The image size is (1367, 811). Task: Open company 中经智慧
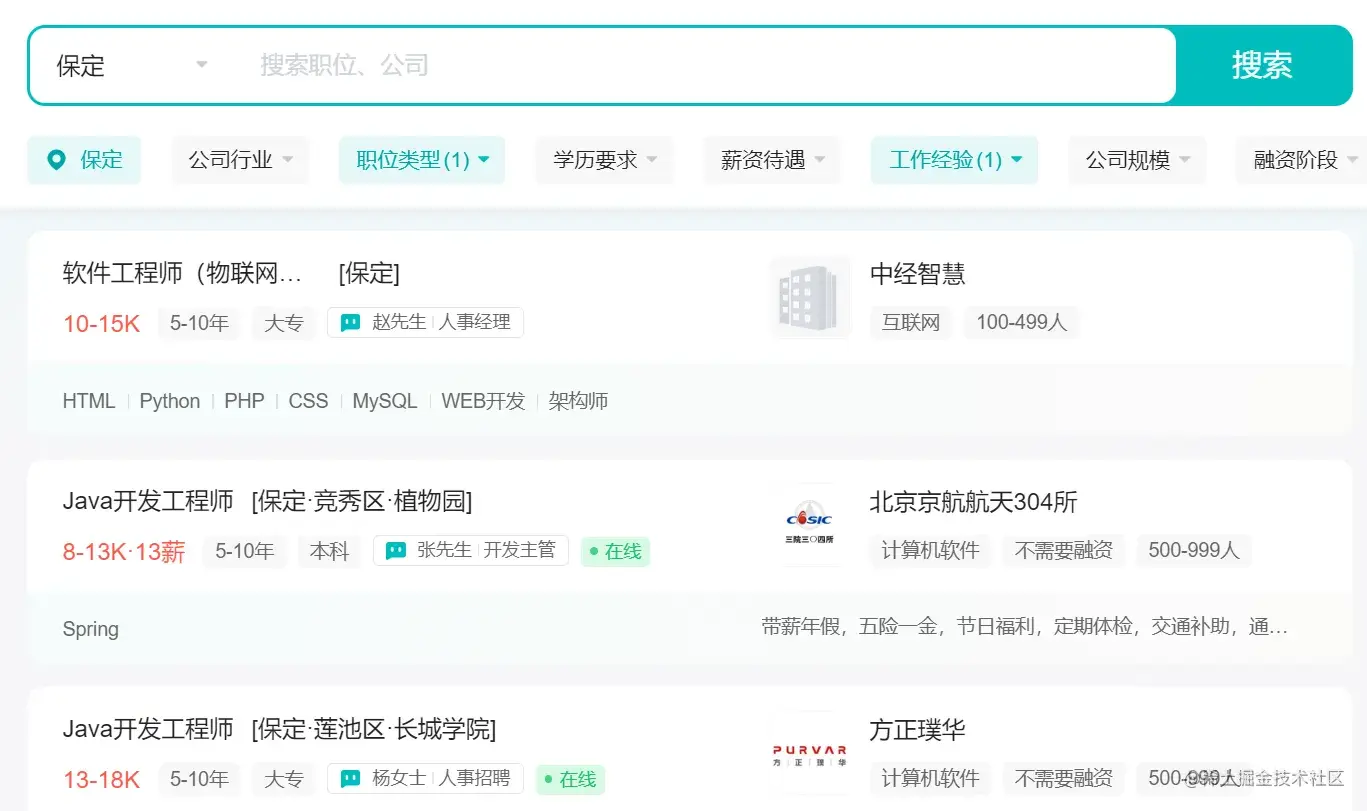click(x=917, y=274)
